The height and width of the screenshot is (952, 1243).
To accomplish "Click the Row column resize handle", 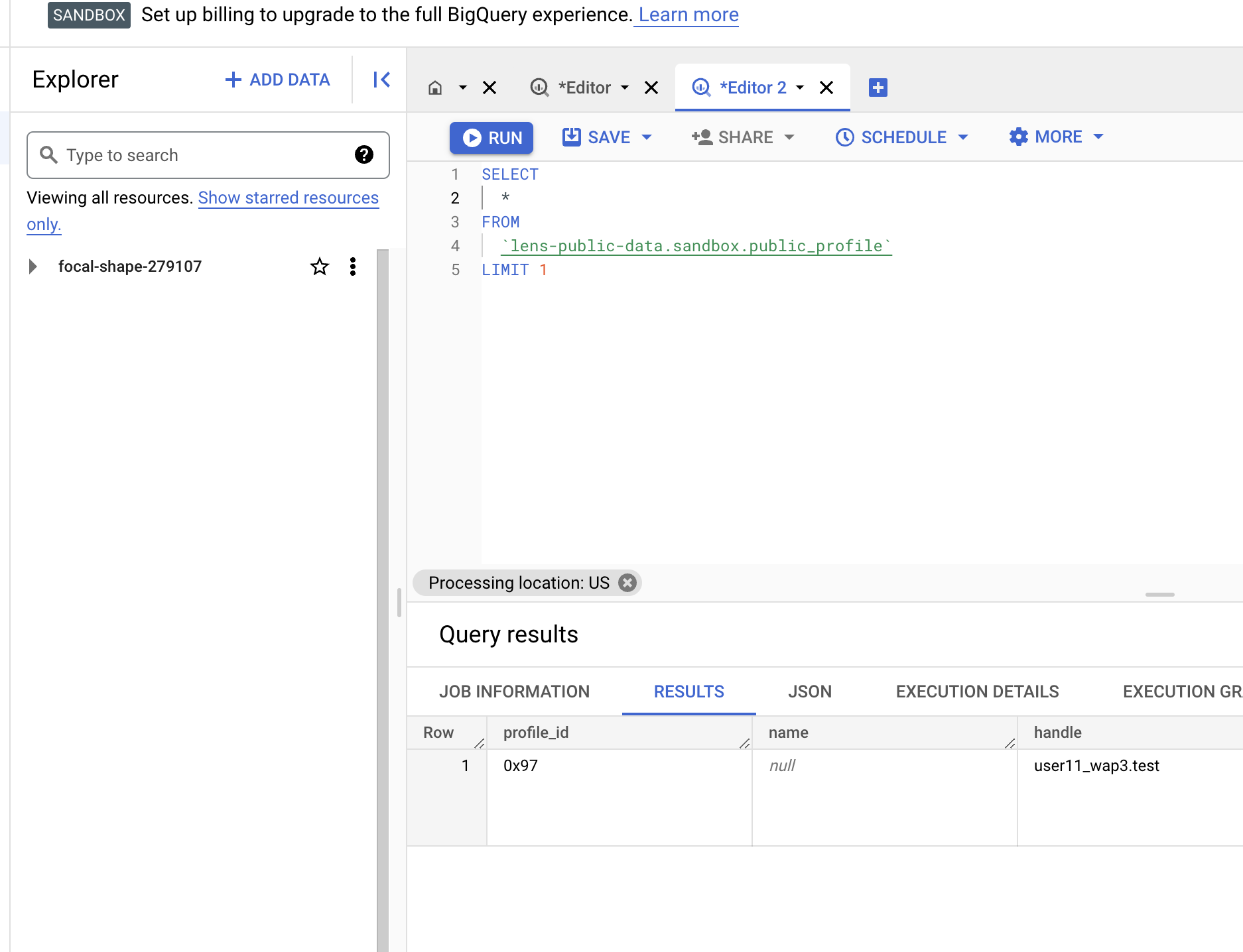I will 480,743.
